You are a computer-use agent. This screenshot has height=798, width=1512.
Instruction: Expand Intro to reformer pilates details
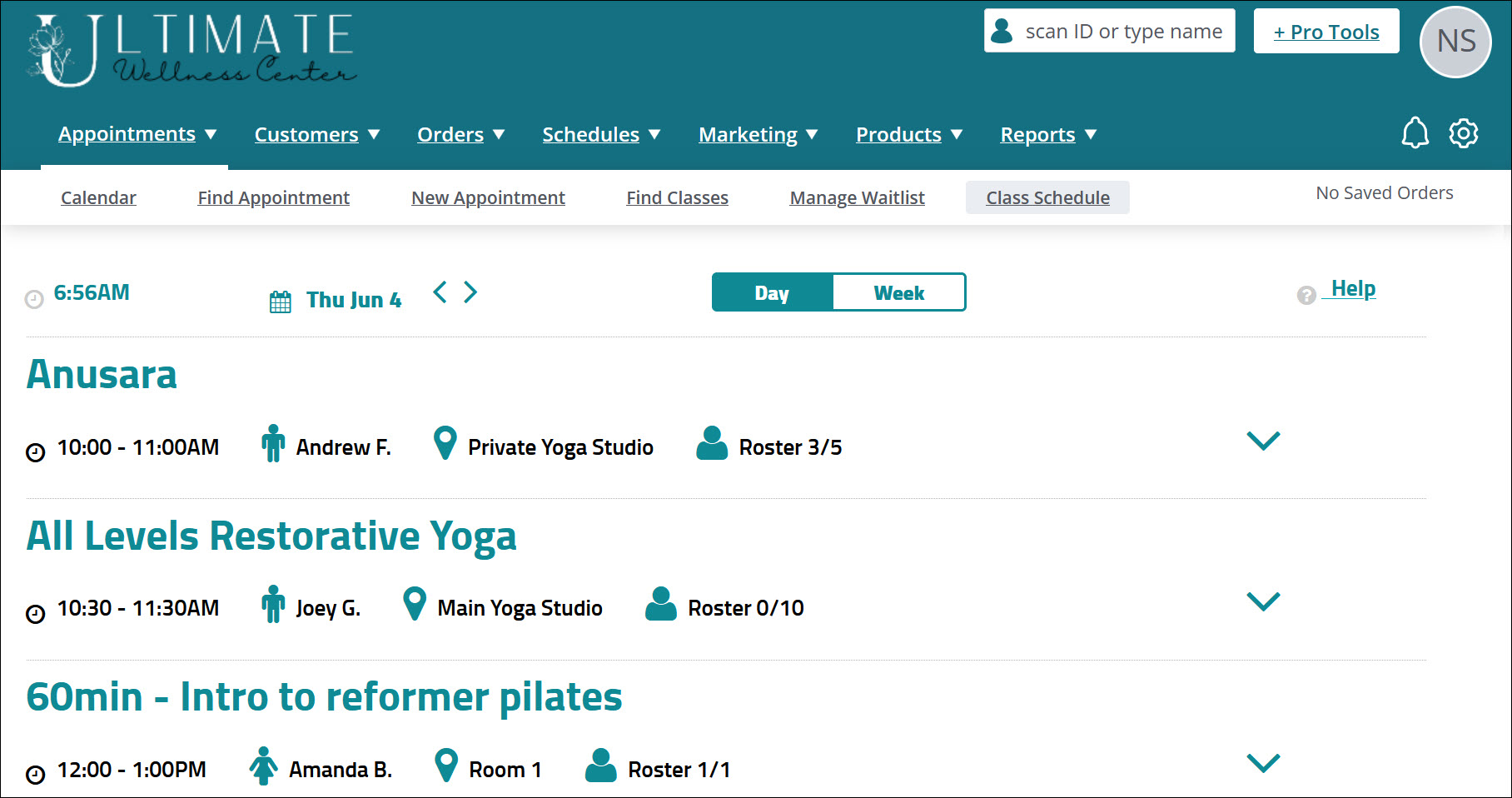pyautogui.click(x=1263, y=763)
